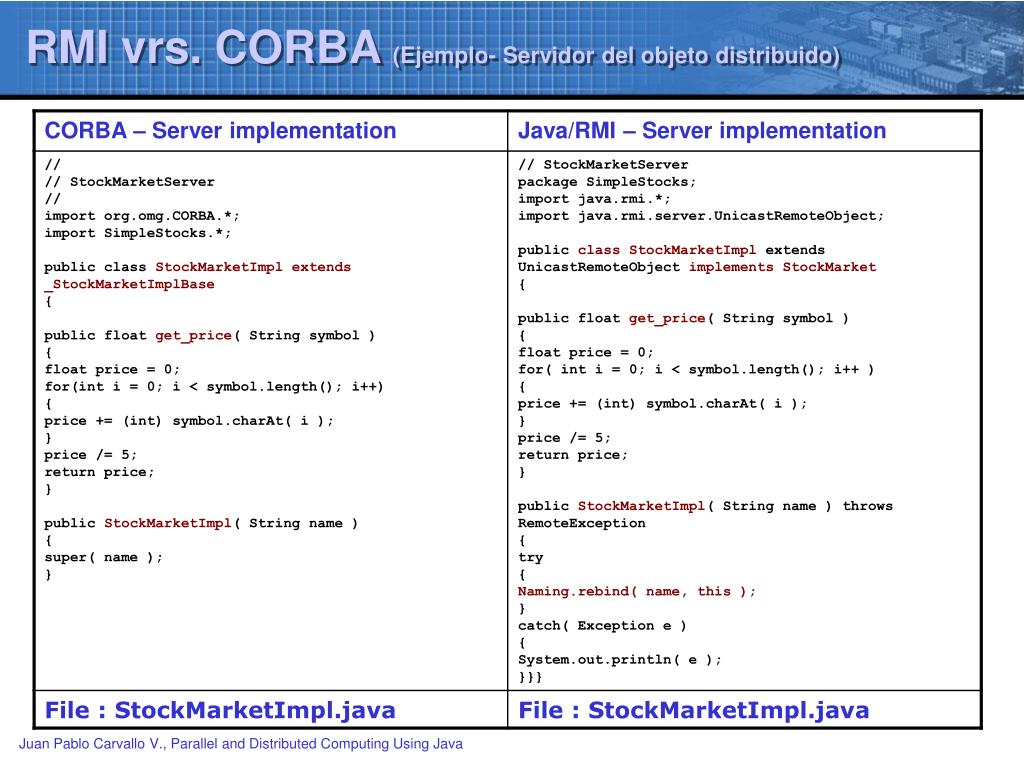This screenshot has height=768, width=1024.
Task: Click the '// StockMarketServer' comment in CORBA column
Action: (129, 182)
